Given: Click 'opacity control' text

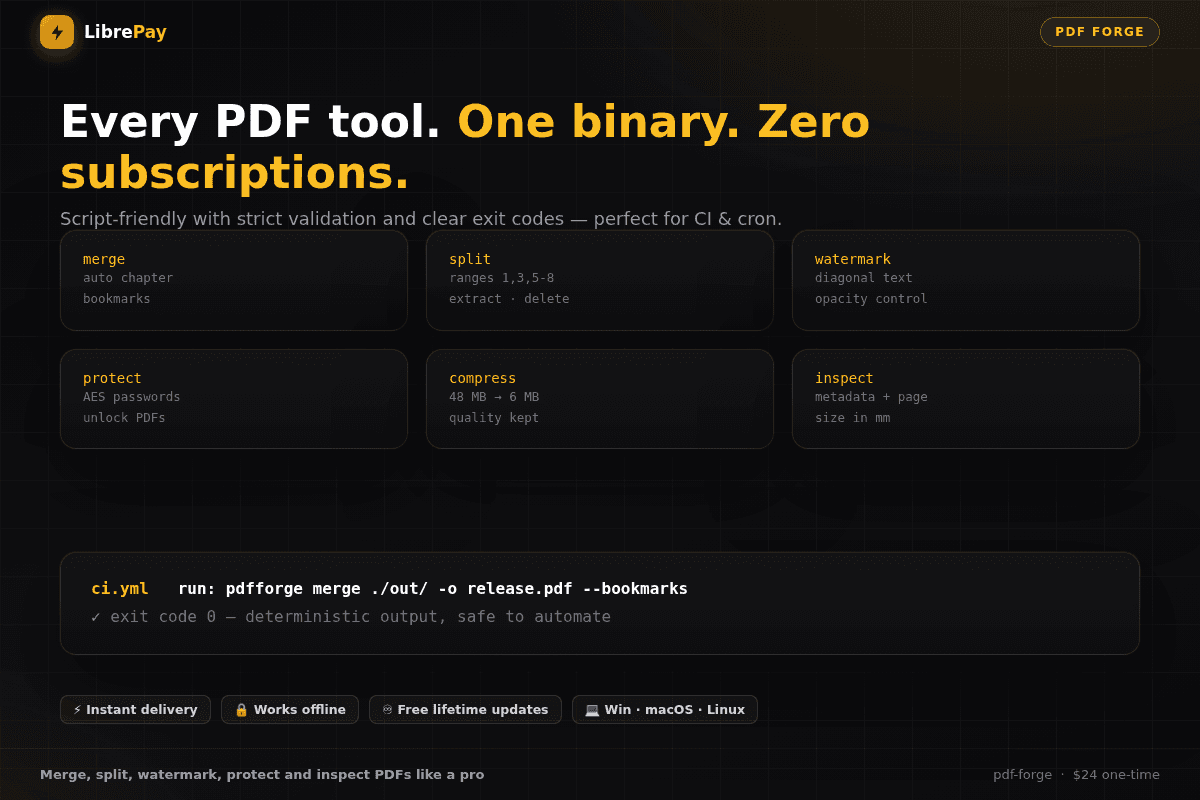Looking at the screenshot, I should (x=871, y=299).
